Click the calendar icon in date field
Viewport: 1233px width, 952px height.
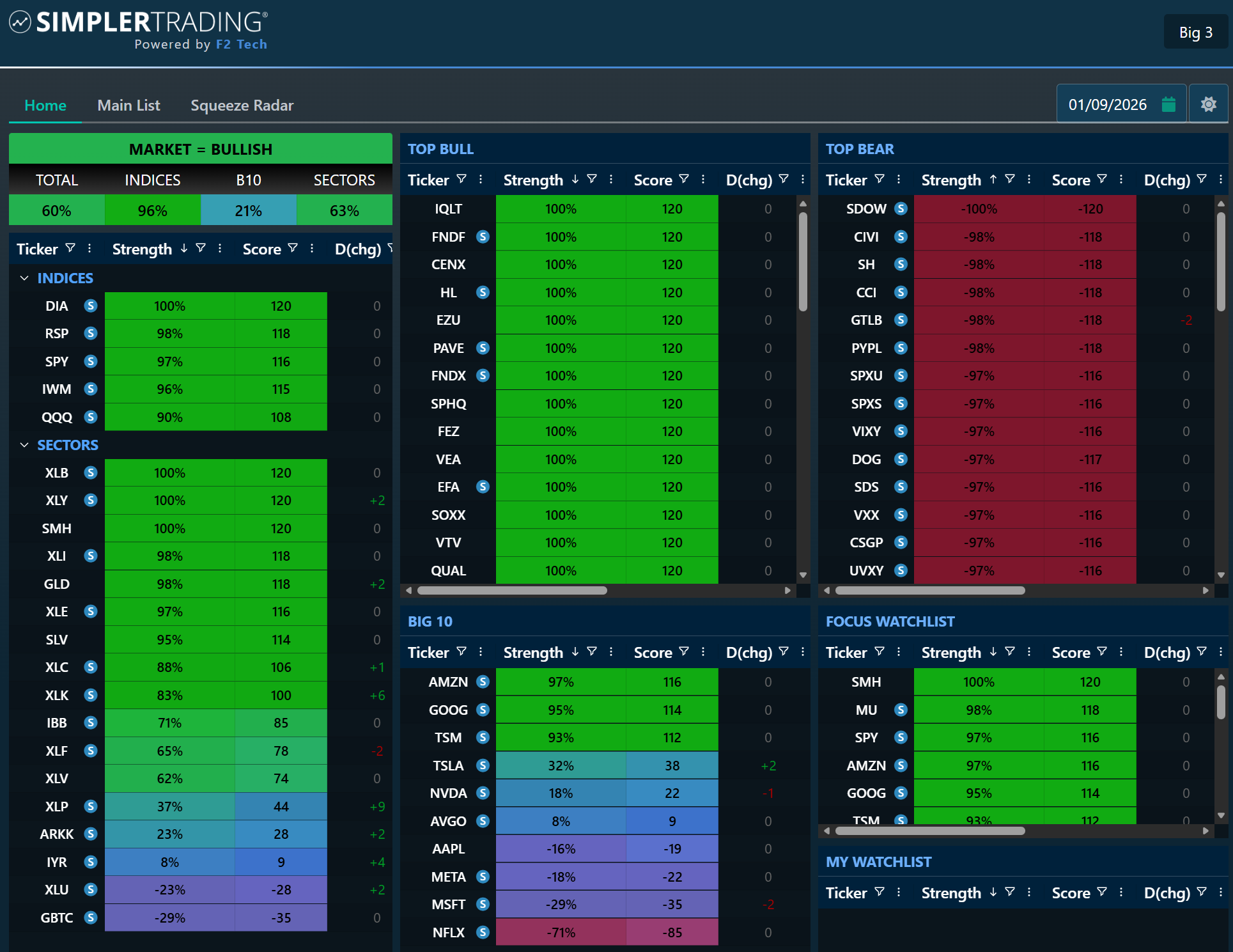pos(1168,104)
